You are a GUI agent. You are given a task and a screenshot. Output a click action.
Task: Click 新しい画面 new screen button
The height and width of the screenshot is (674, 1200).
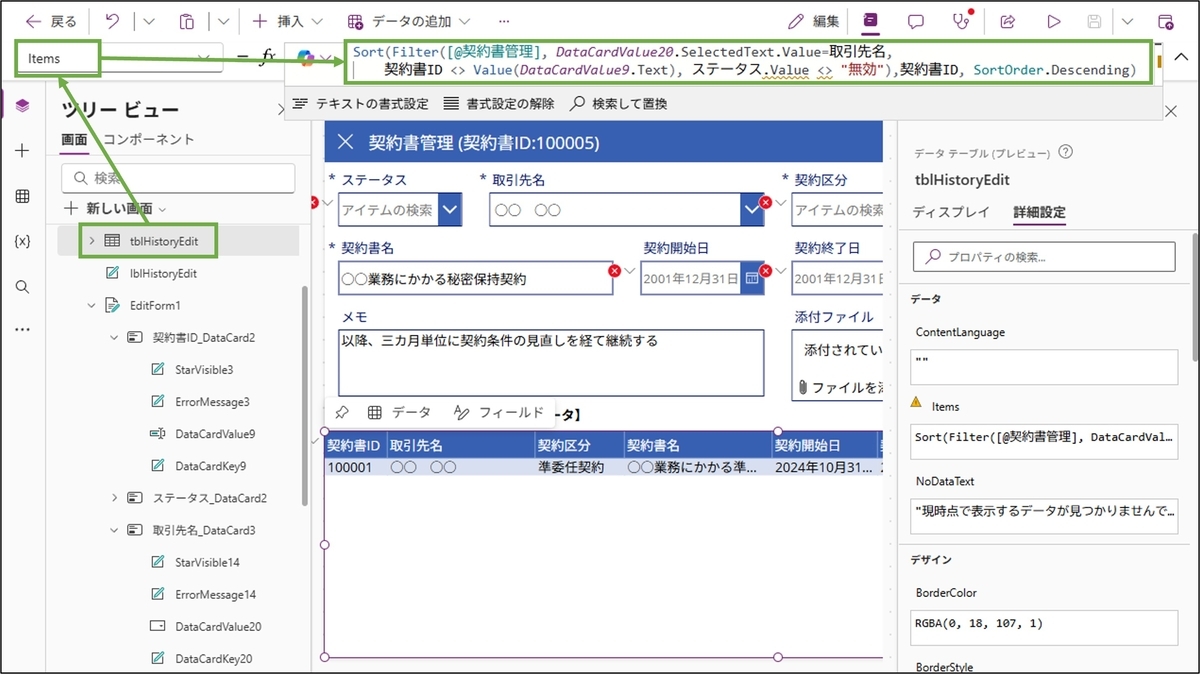coord(114,208)
